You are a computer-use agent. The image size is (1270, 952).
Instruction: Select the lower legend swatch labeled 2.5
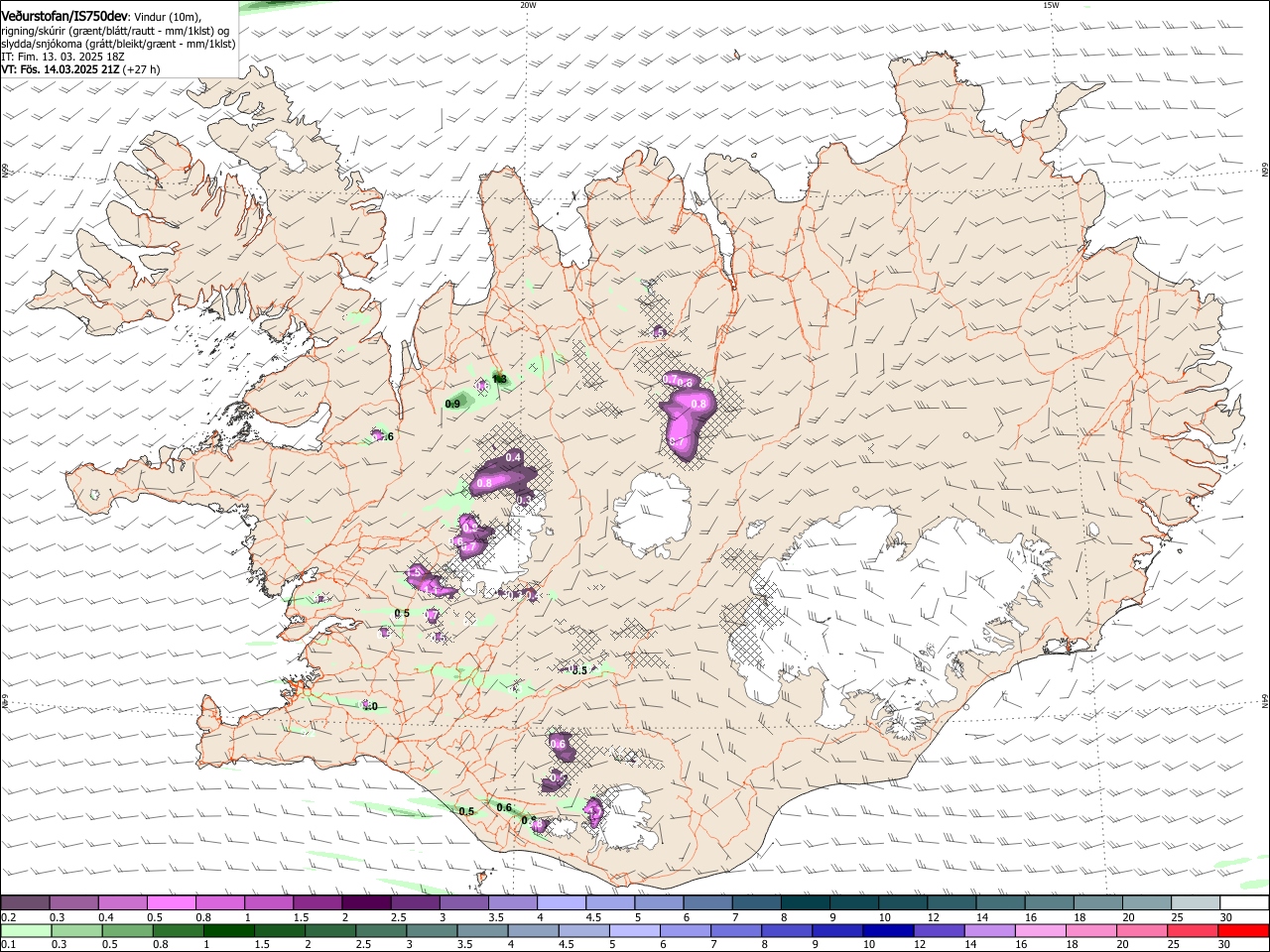[x=381, y=931]
